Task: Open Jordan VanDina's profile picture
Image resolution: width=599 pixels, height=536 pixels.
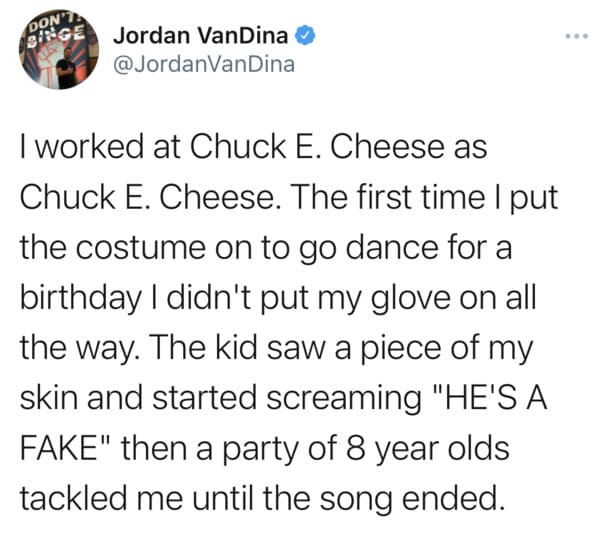Action: coord(58,50)
